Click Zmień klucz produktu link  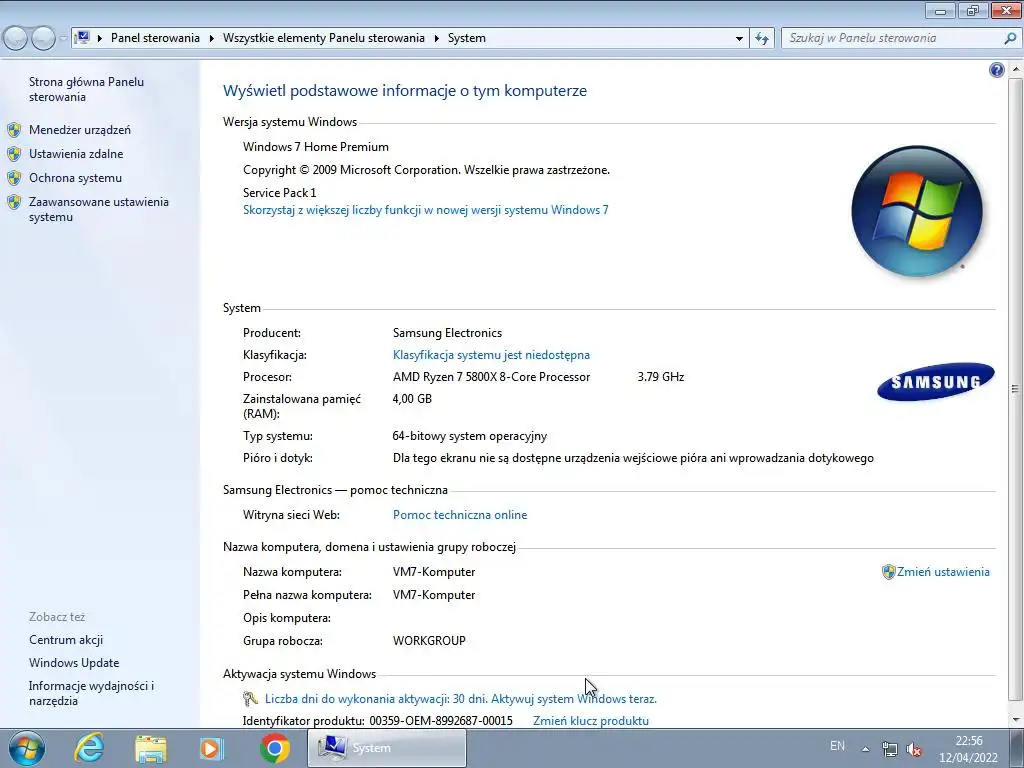pyautogui.click(x=591, y=721)
